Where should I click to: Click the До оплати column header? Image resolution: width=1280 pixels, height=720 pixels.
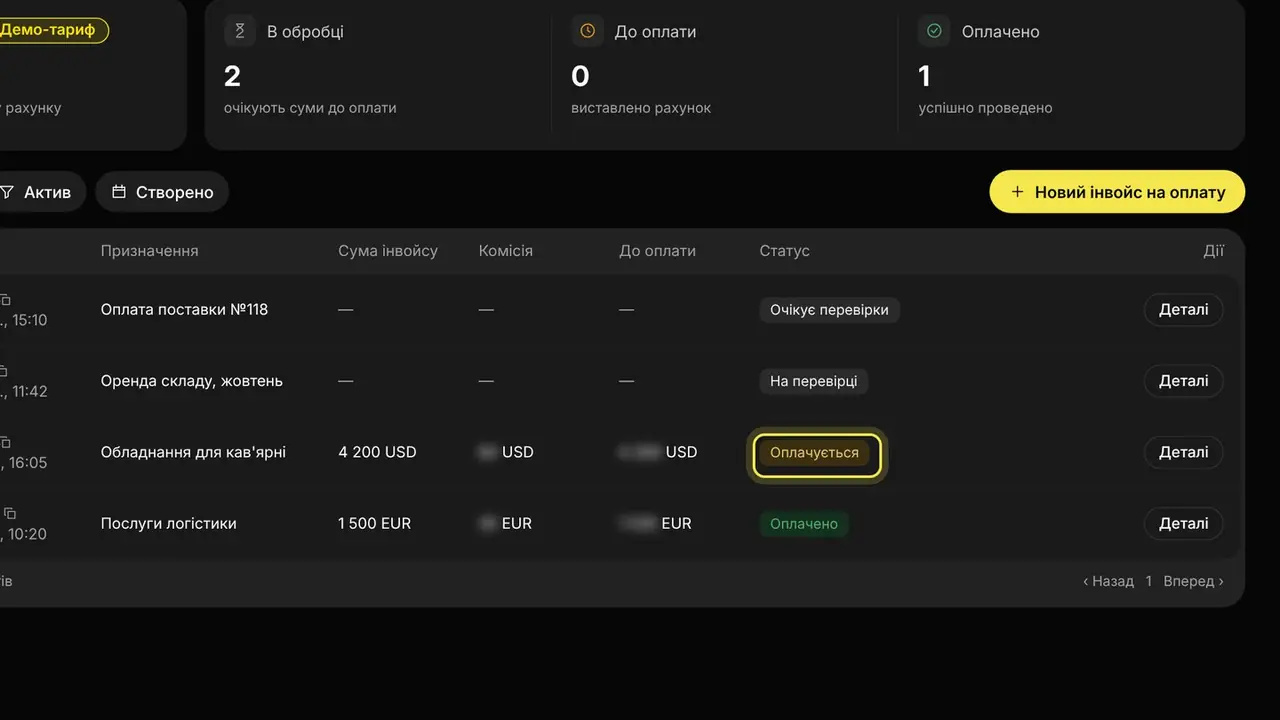coord(657,251)
